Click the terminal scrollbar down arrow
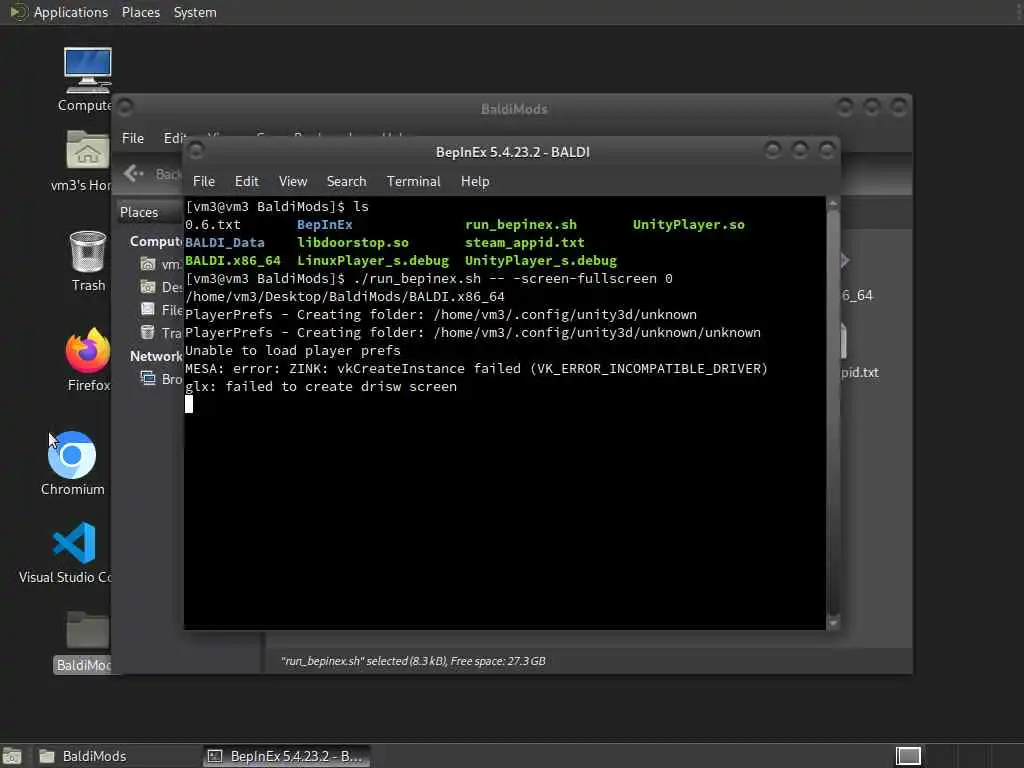 pyautogui.click(x=833, y=624)
